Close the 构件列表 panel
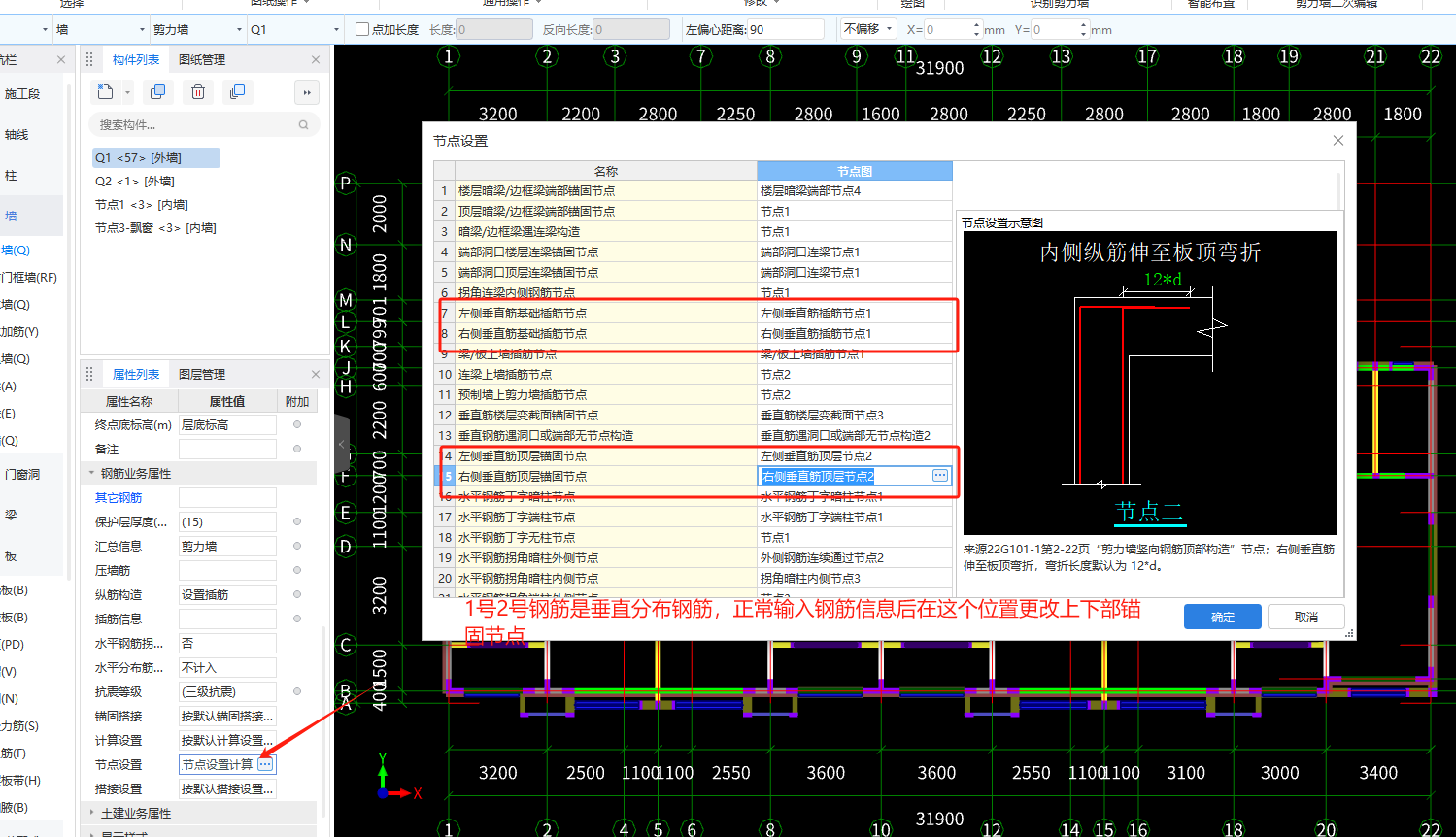This screenshot has width=1456, height=837. (x=316, y=60)
